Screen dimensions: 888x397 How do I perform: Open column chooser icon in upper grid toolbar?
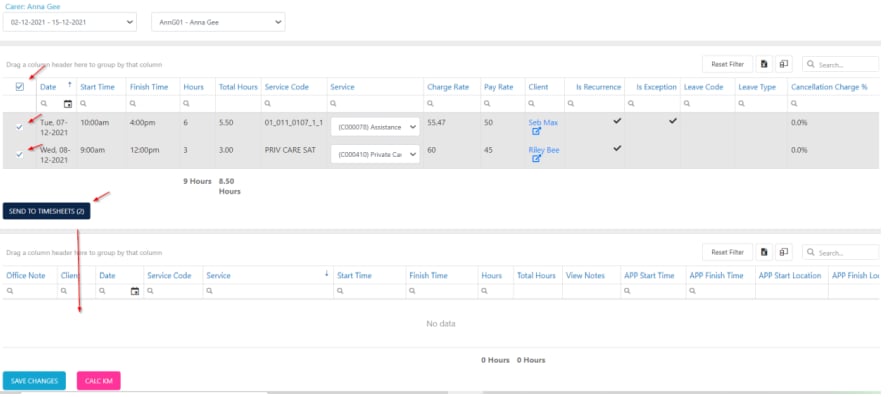point(784,64)
